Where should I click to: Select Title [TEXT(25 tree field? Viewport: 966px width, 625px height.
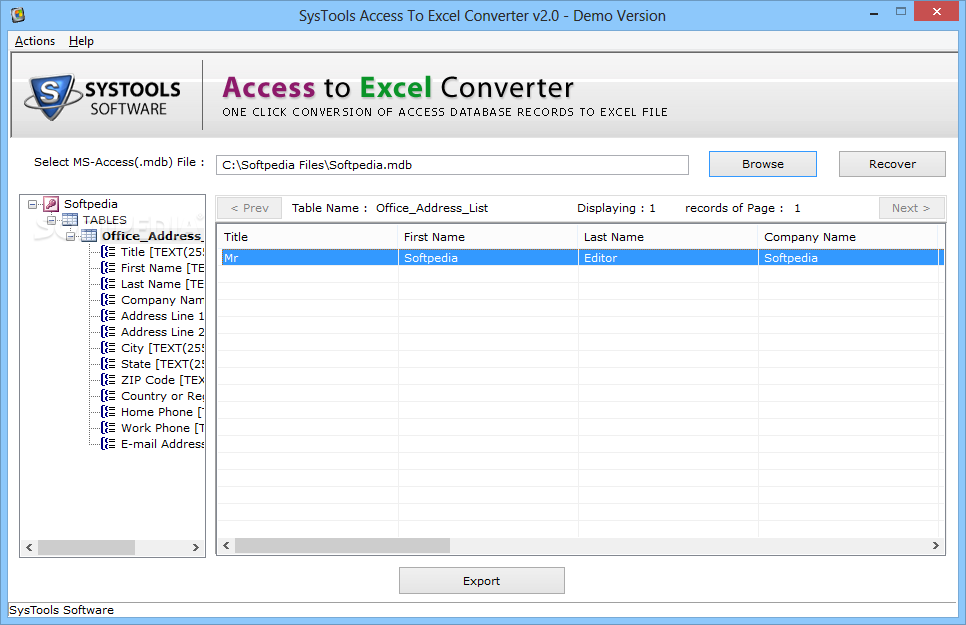[x=162, y=251]
